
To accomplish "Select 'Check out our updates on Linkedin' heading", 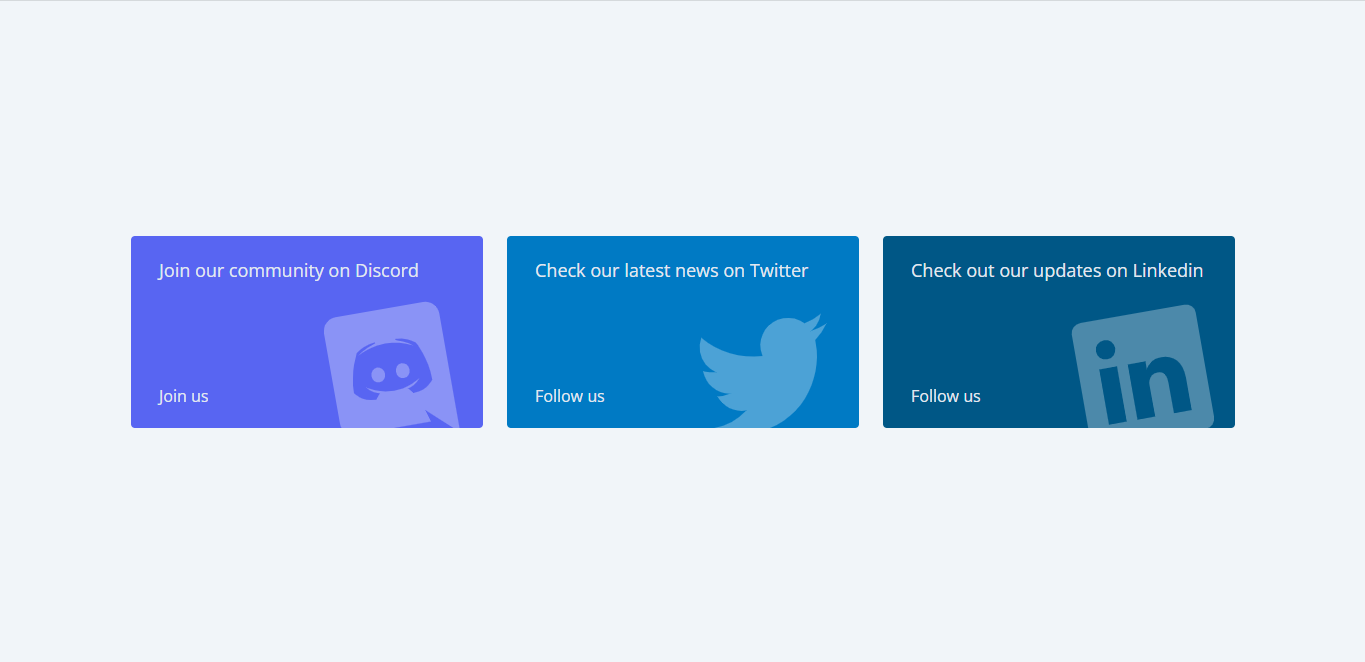I will tap(1057, 271).
